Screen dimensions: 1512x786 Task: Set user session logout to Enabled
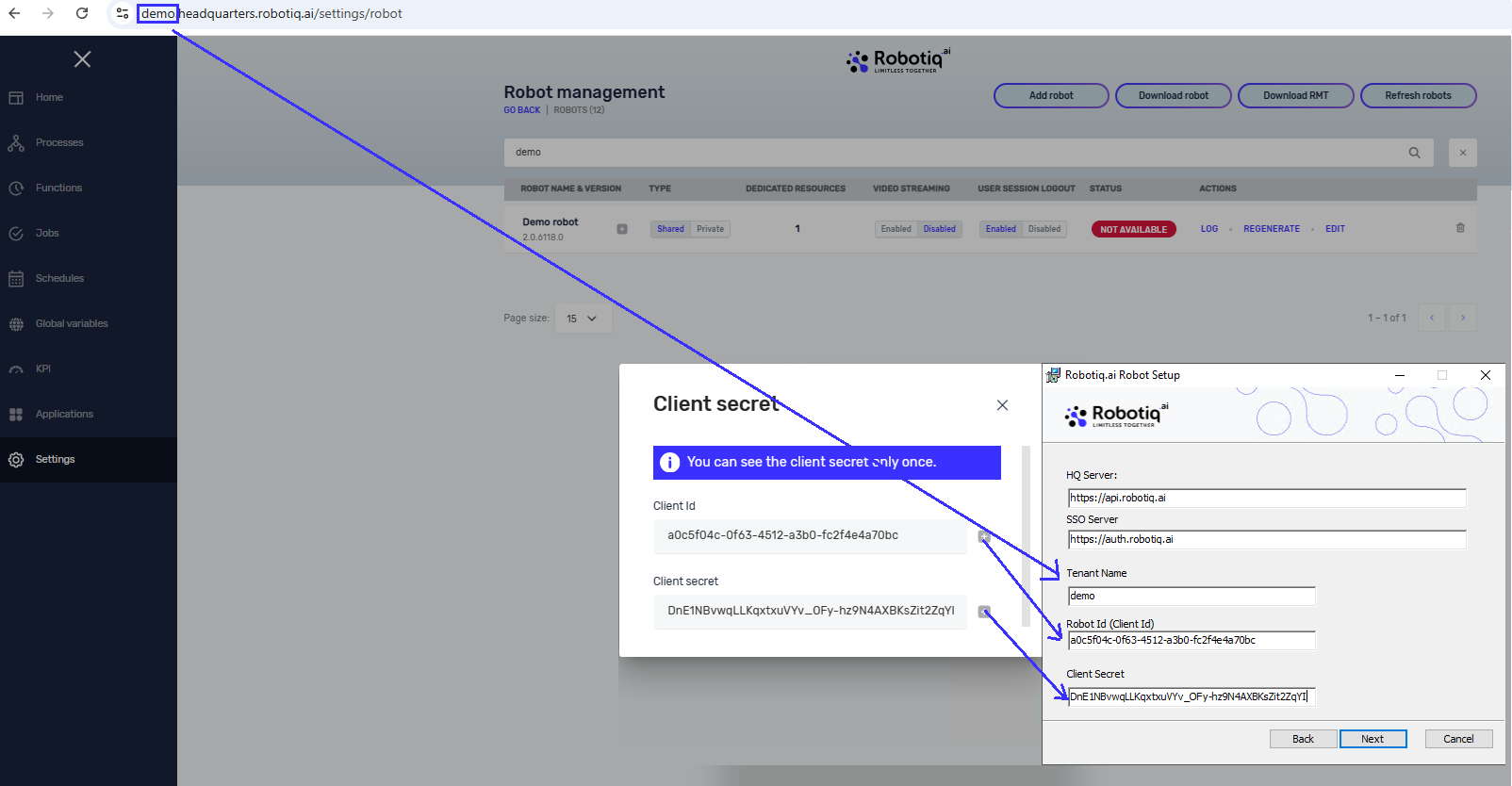[1001, 229]
